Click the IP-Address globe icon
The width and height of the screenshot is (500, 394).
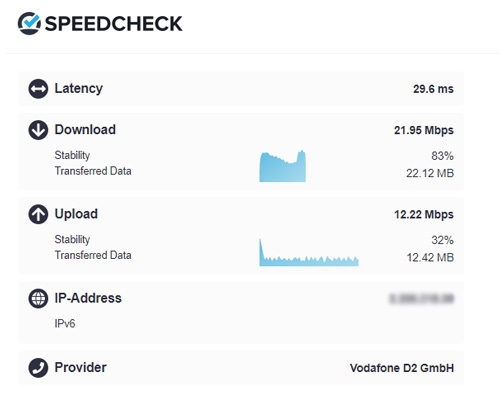[38, 298]
